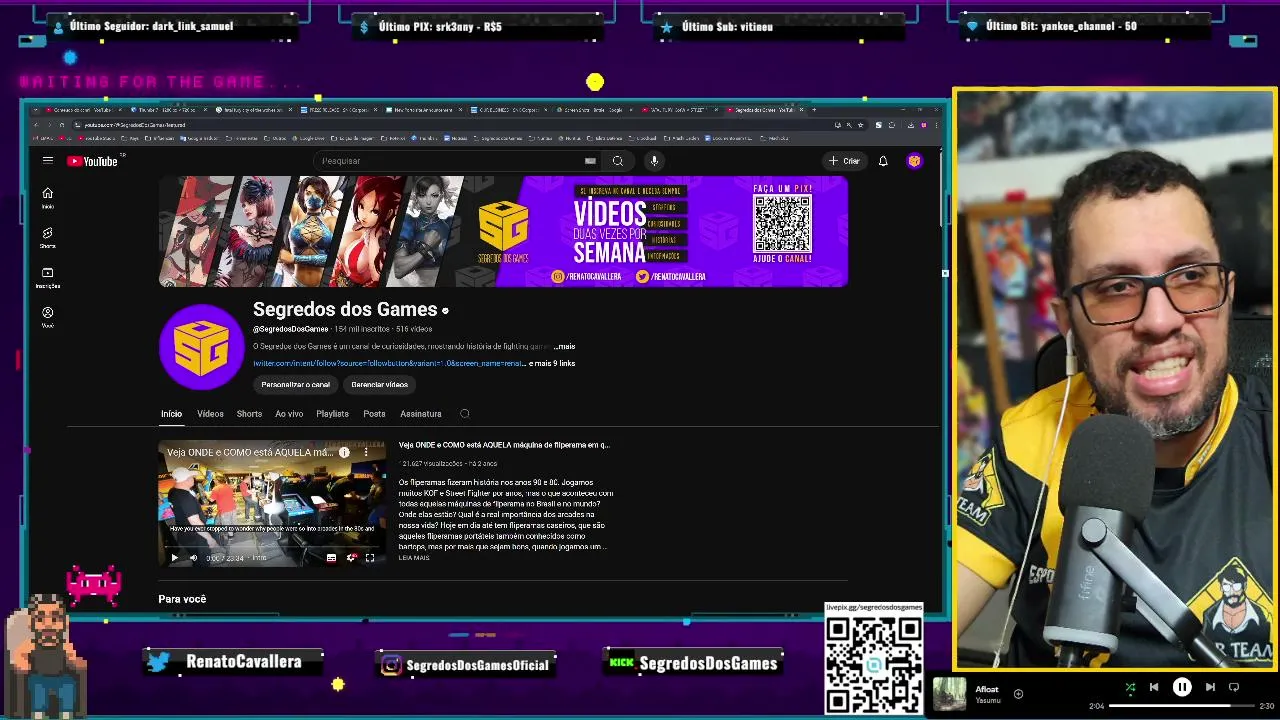Viewport: 1280px width, 720px height.
Task: Click the channel search magnifier icon
Action: (465, 414)
